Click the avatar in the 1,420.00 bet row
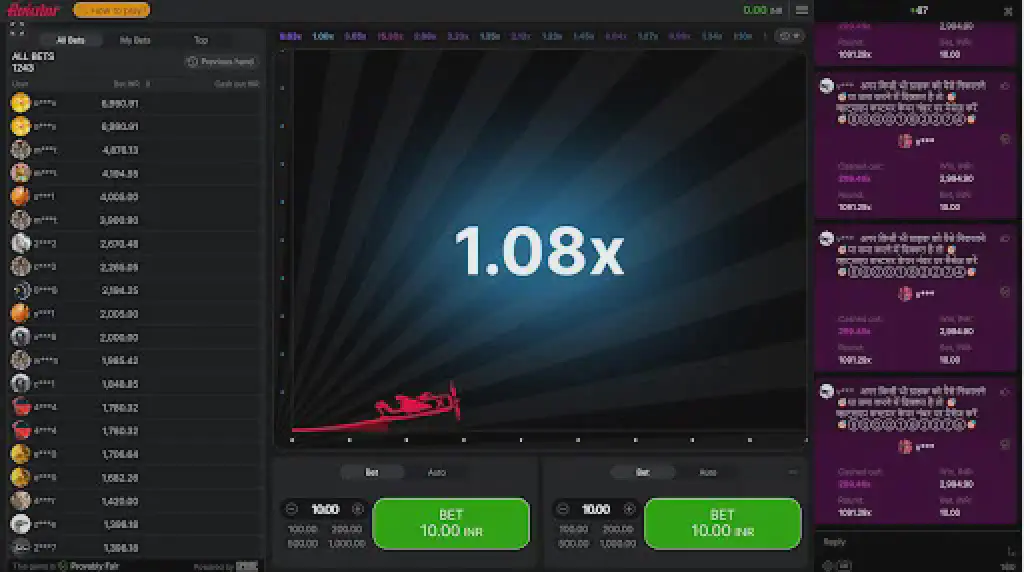The image size is (1024, 572). click(20, 501)
